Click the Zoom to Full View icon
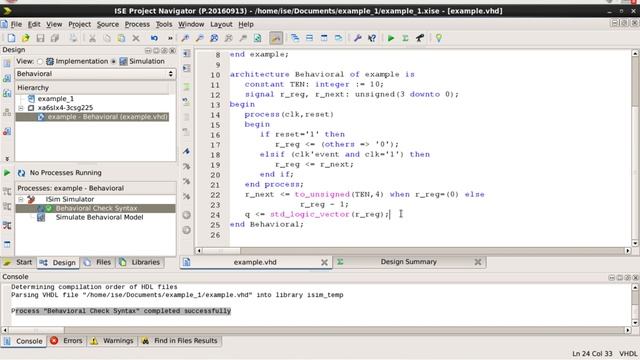640x360 pixels. pos(214,38)
